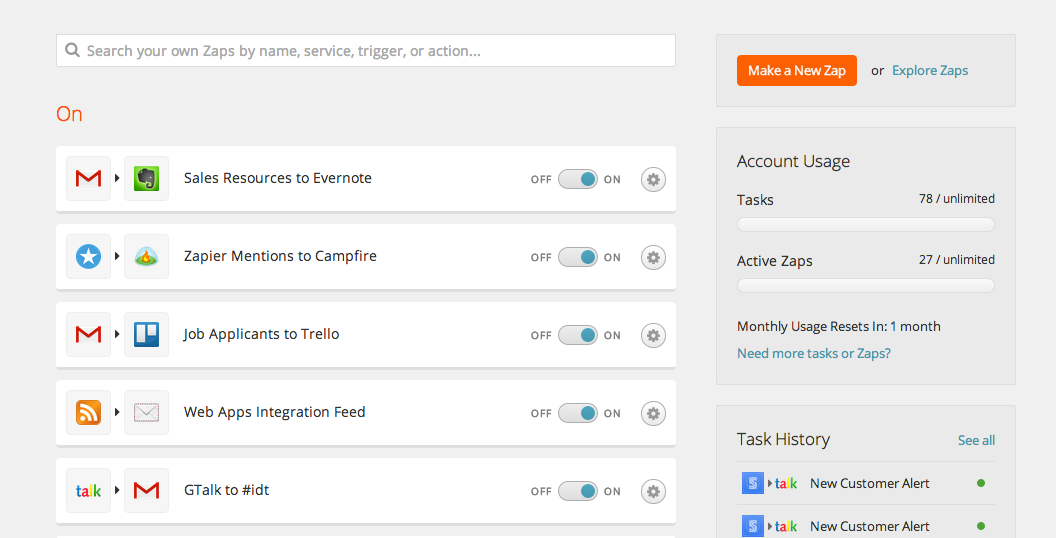This screenshot has height=538, width=1056.
Task: Toggle off Sales Resources to Evernote zap
Action: click(578, 179)
